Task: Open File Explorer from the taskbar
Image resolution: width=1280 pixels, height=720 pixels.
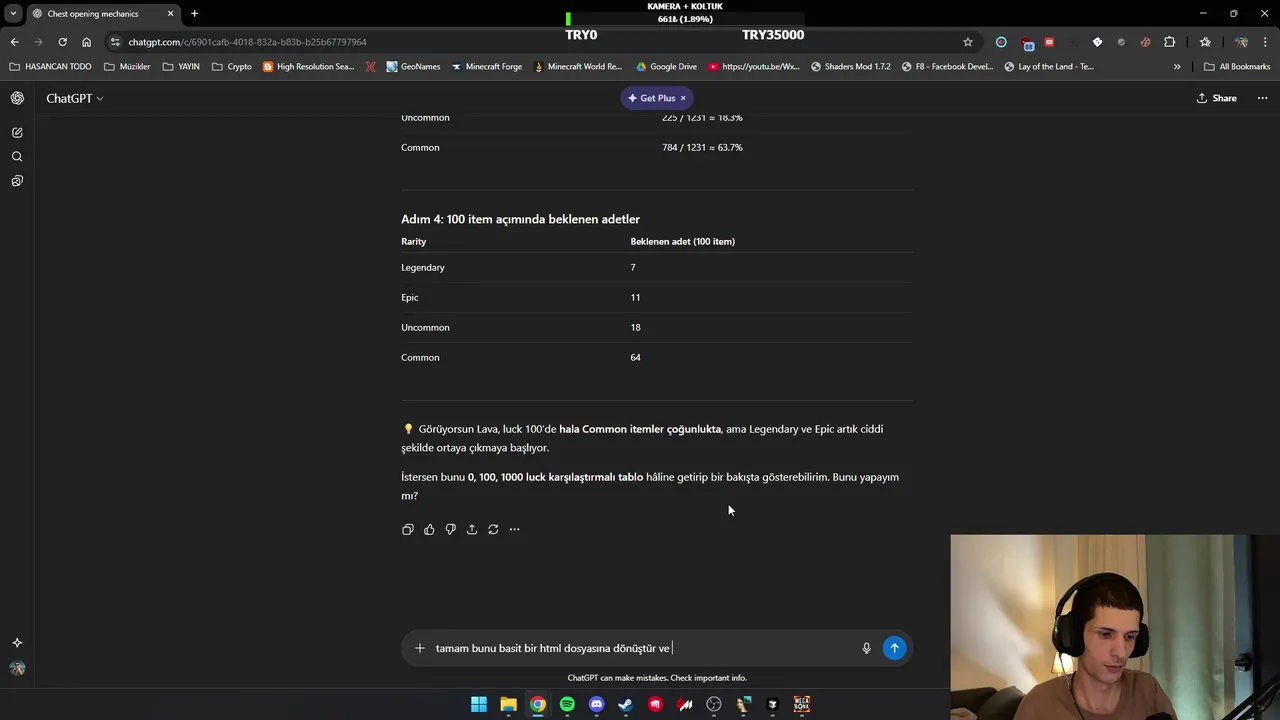Action: click(508, 705)
